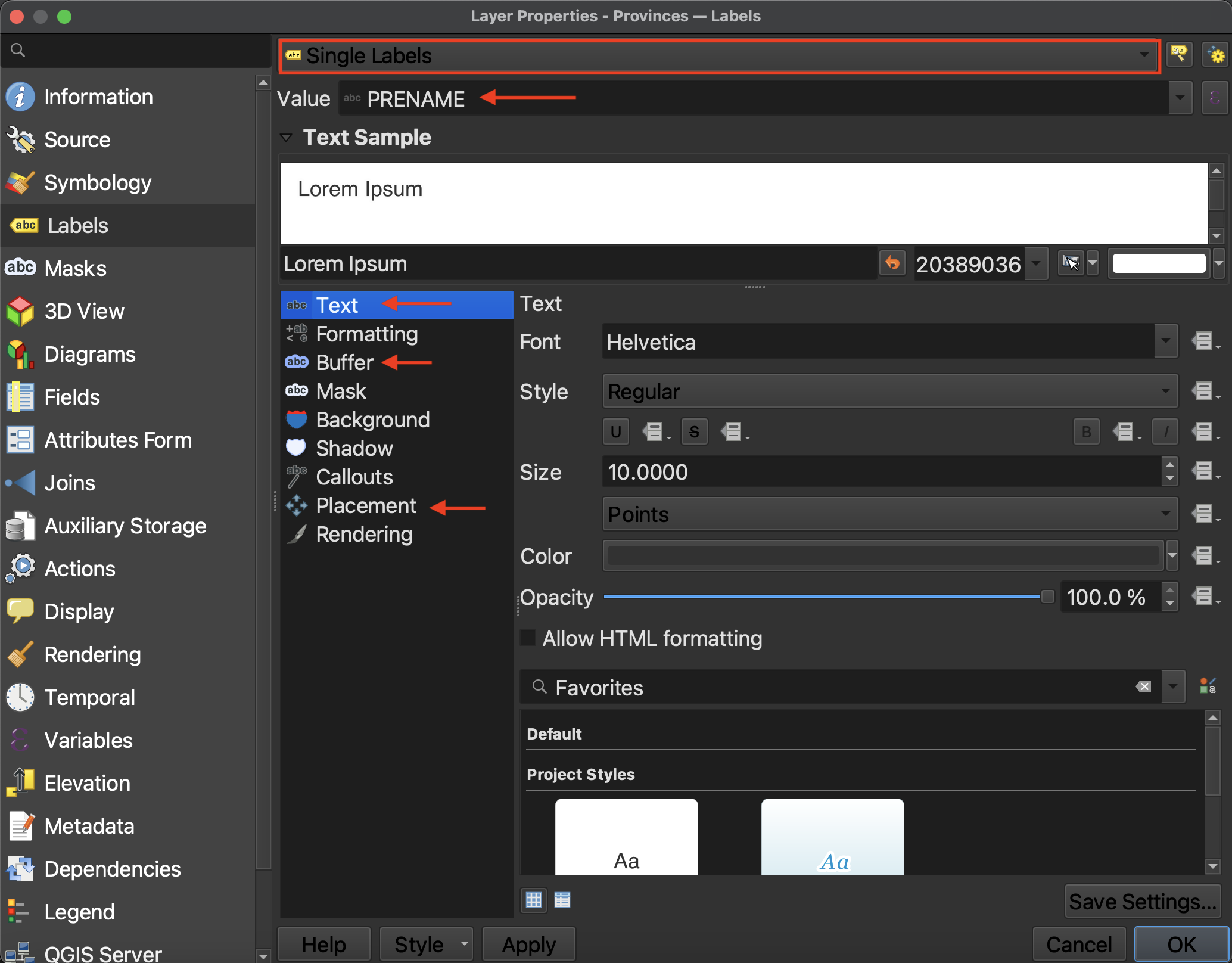Expand the Style Regular dropdown

889,392
